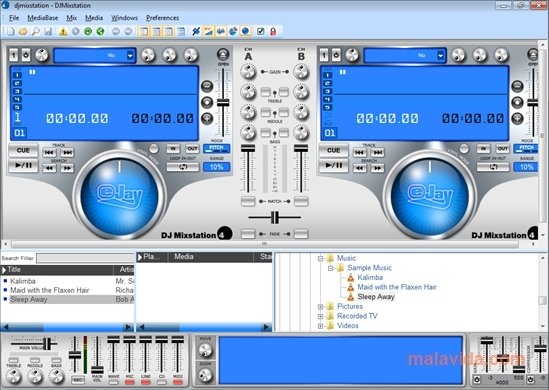Click the blue crossed-tools toolbar icon
The height and width of the screenshot is (390, 549).
(x=196, y=32)
